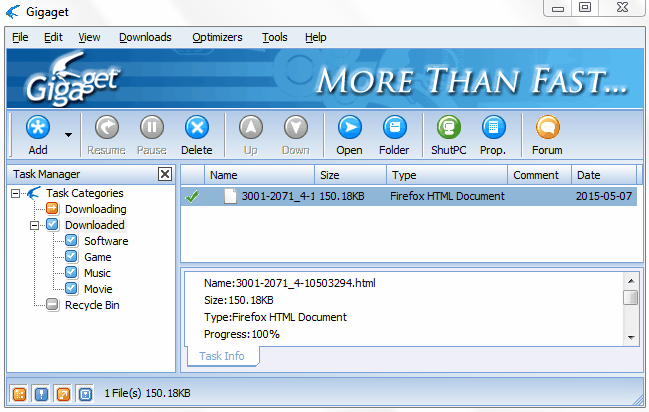649x412 pixels.
Task: Open the View menu
Action: click(89, 37)
